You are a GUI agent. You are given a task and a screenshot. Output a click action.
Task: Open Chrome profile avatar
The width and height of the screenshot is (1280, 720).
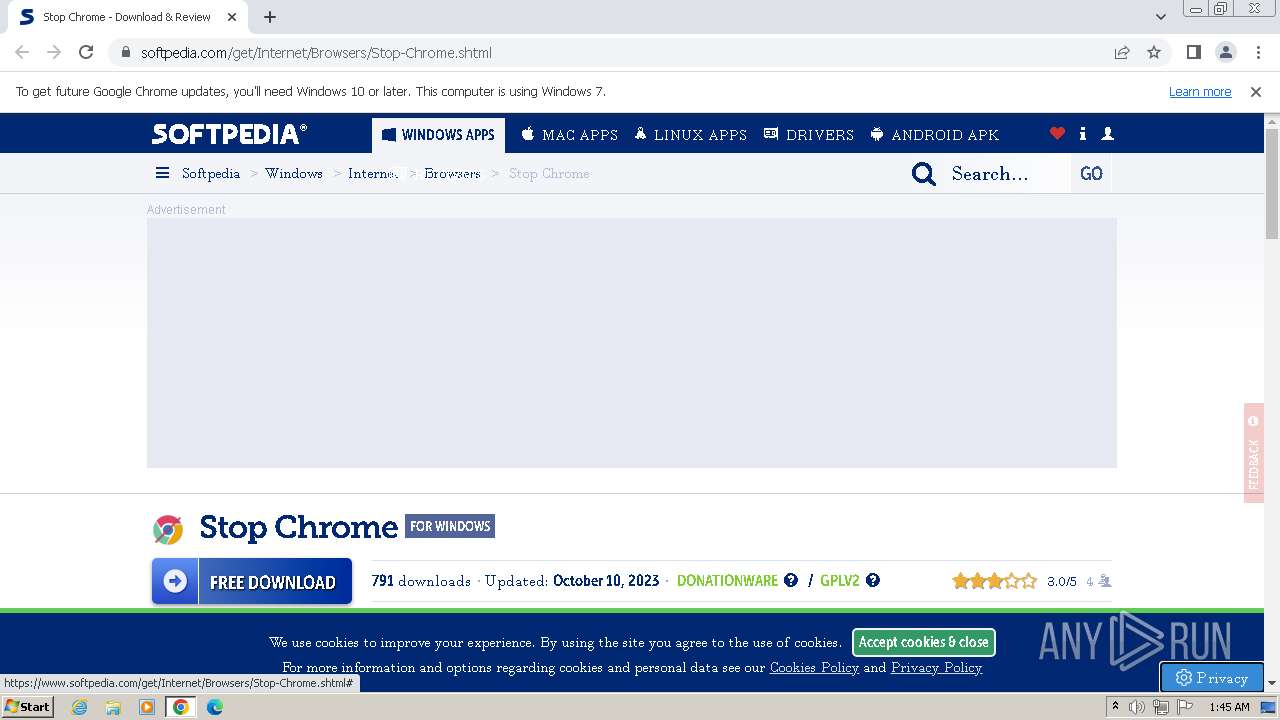pos(1225,52)
